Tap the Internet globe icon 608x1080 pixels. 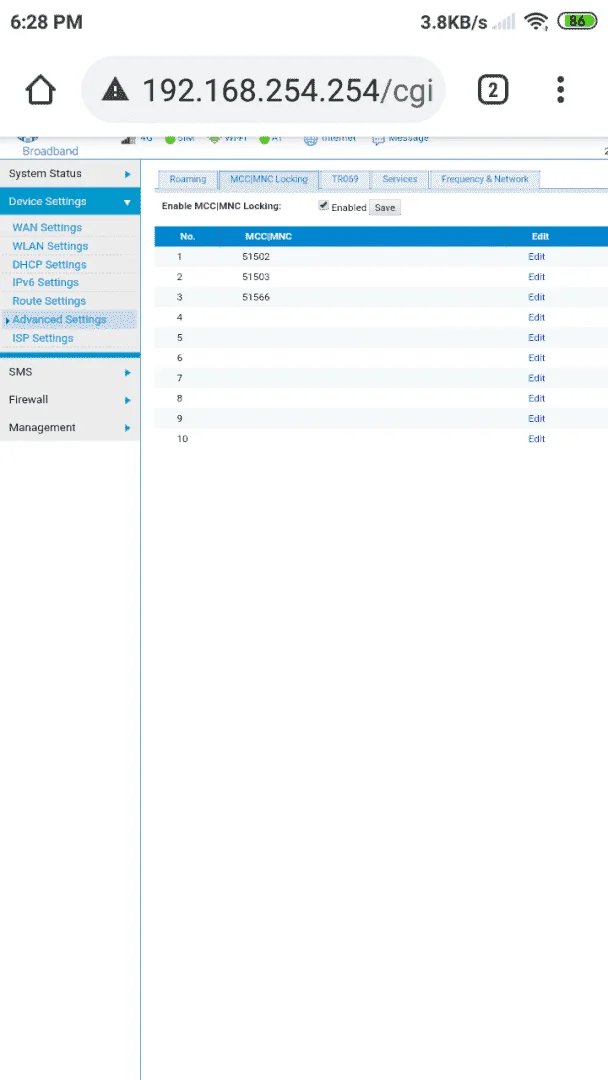(x=310, y=139)
